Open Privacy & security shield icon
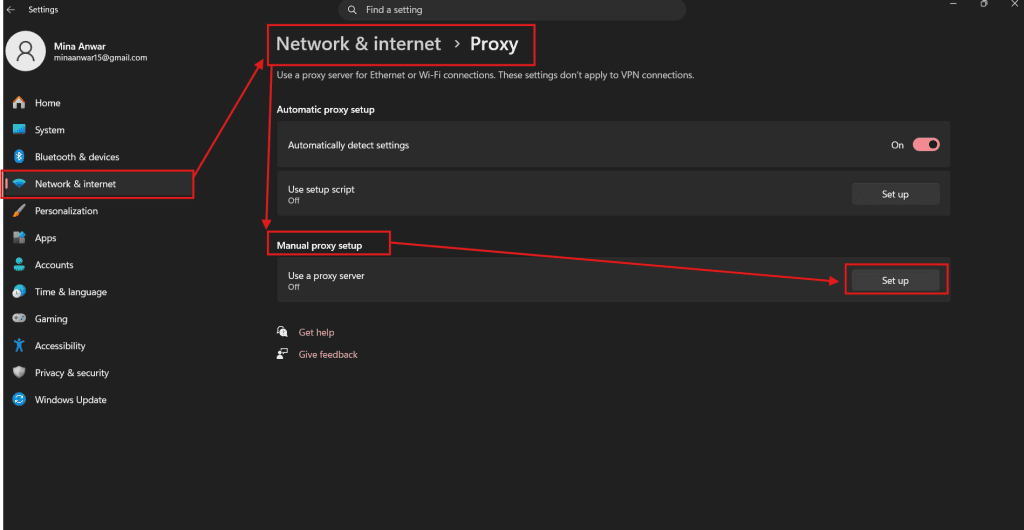Screen dimensions: 1024x530 tap(19, 373)
